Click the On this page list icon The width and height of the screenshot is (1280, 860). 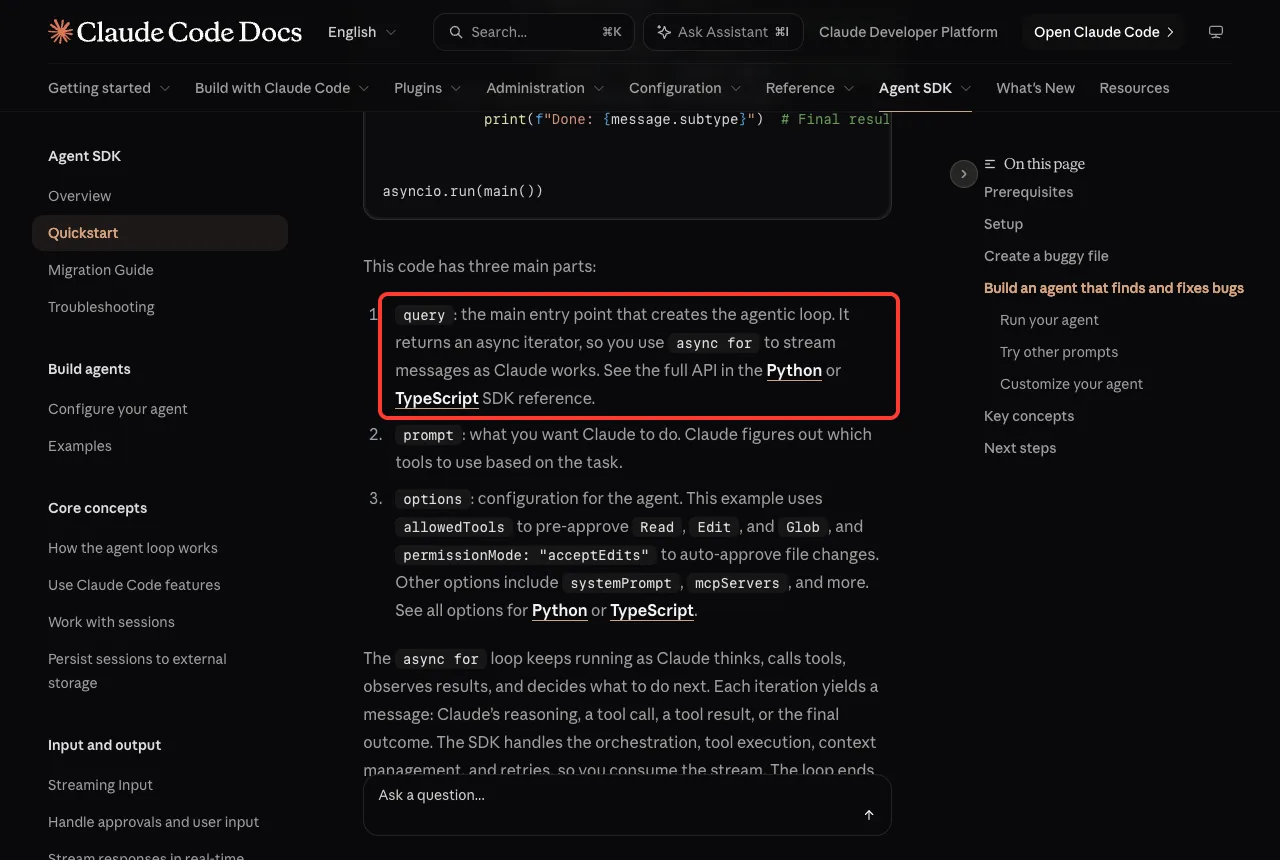[990, 164]
